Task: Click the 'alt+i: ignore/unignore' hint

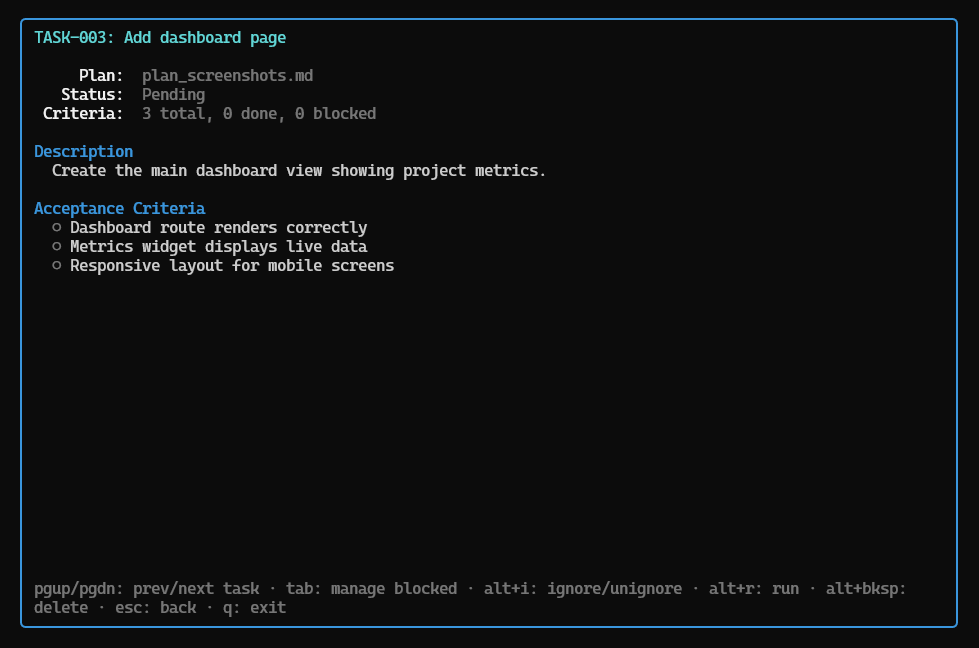Action: (583, 589)
